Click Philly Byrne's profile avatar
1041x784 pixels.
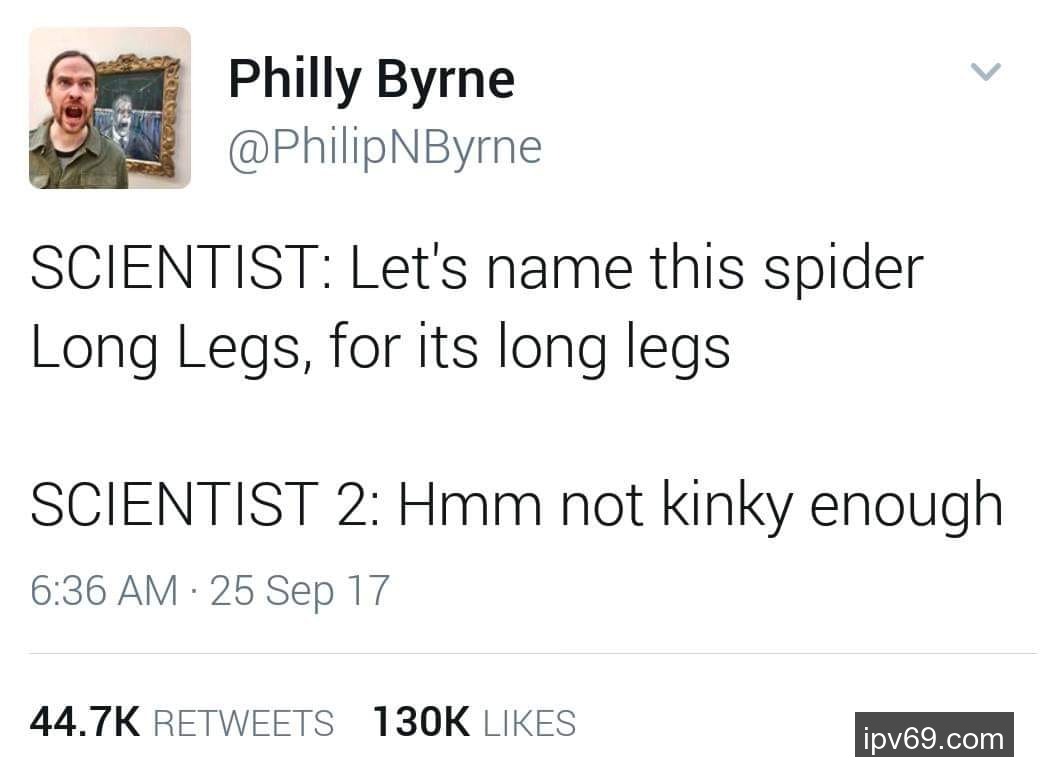[x=109, y=108]
